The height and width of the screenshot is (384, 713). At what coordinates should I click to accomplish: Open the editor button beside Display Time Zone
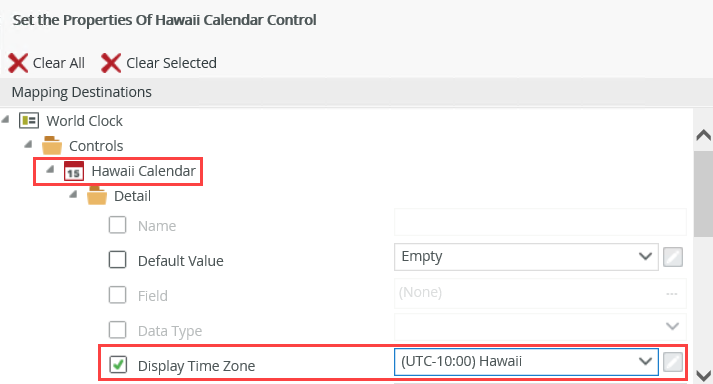coord(673,362)
